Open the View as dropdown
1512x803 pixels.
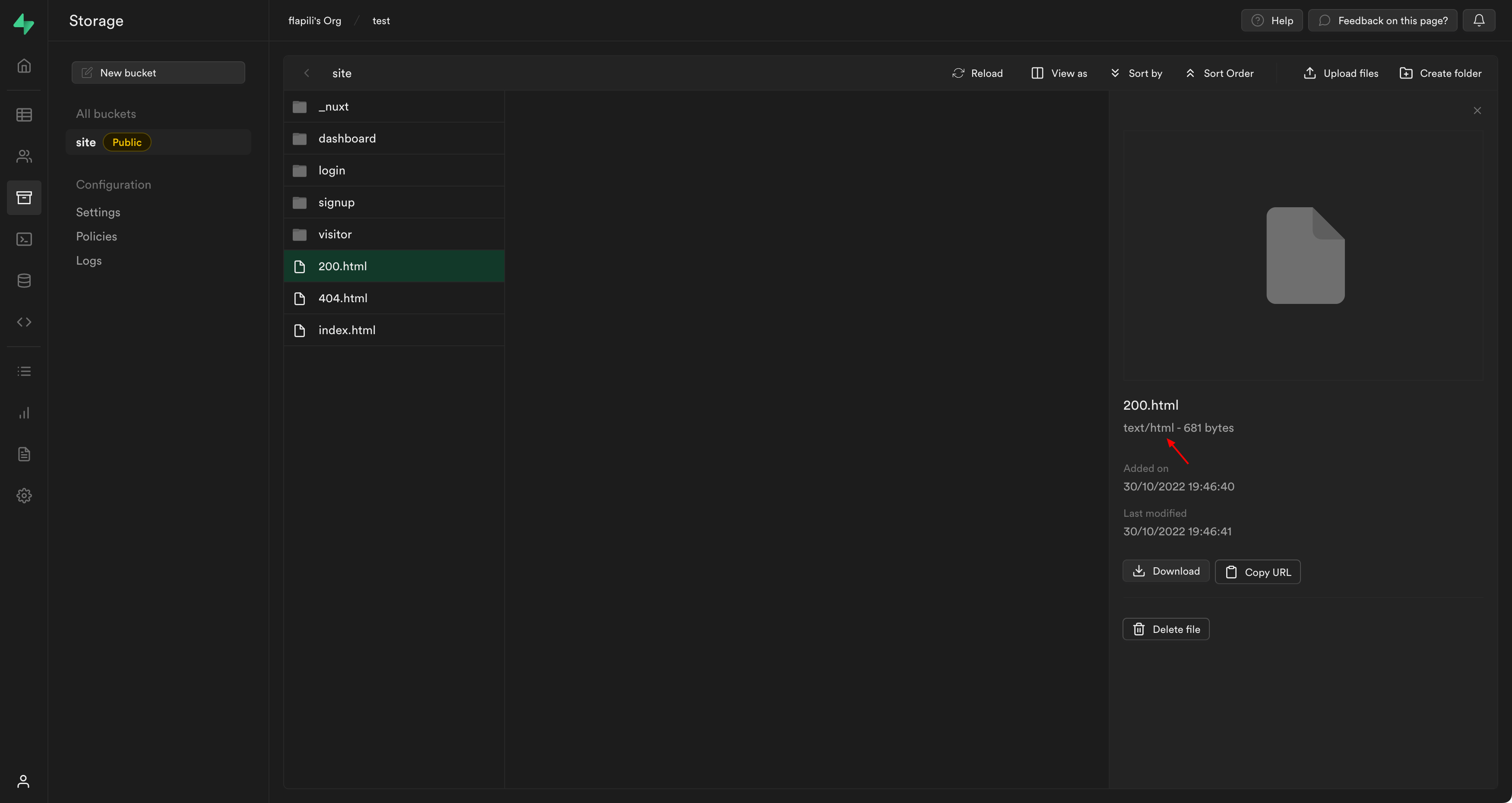pyautogui.click(x=1060, y=73)
